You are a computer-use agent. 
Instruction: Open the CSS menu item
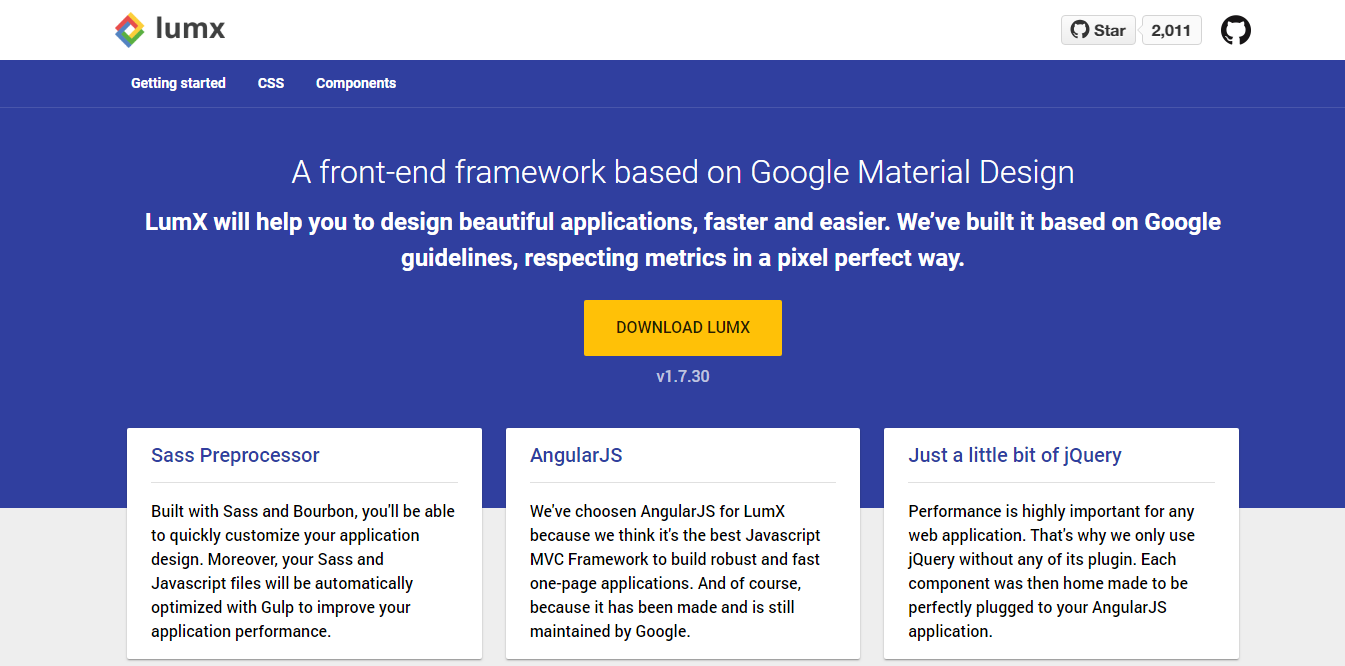tap(271, 83)
